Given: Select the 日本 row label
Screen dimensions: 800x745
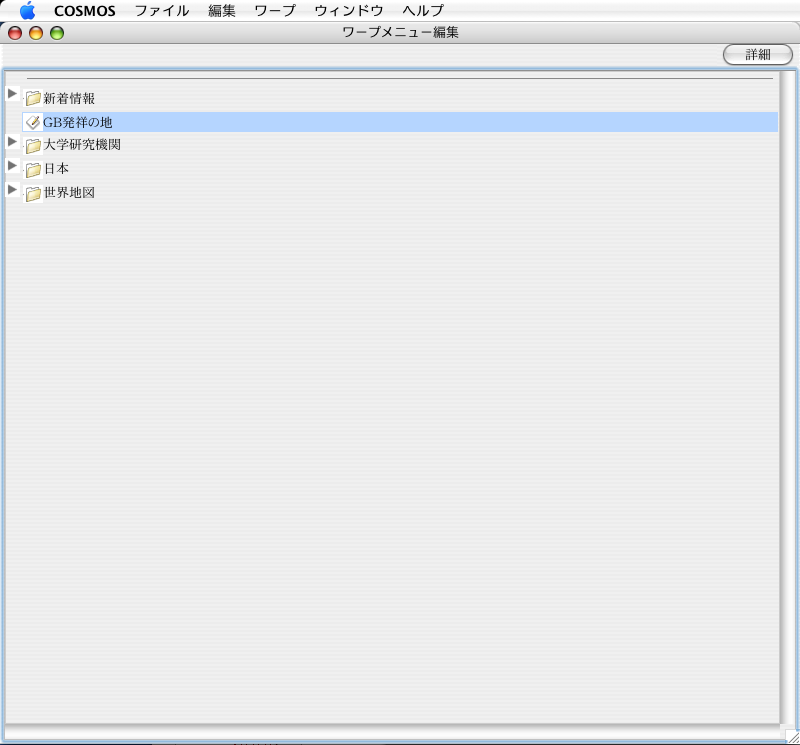Looking at the screenshot, I should click(56, 169).
